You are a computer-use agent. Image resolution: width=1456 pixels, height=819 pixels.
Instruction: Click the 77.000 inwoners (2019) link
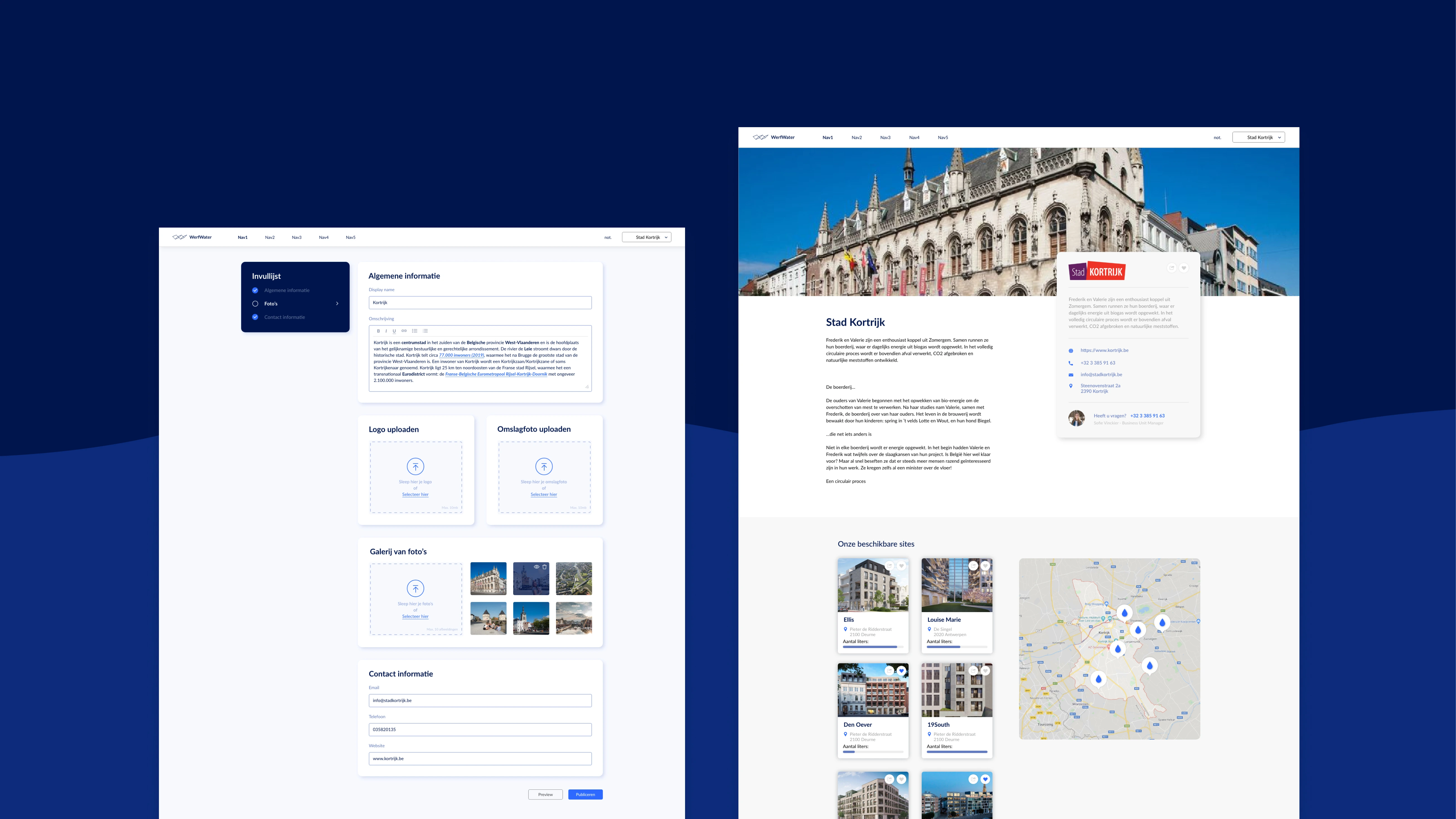(461, 356)
